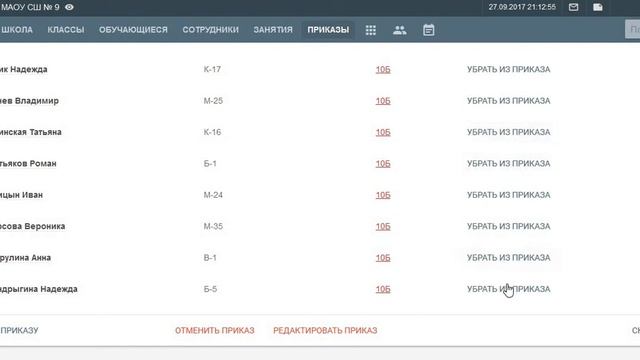This screenshot has height=360, width=640.
Task: Open the mail envelope icon in top bar
Action: click(x=573, y=7)
